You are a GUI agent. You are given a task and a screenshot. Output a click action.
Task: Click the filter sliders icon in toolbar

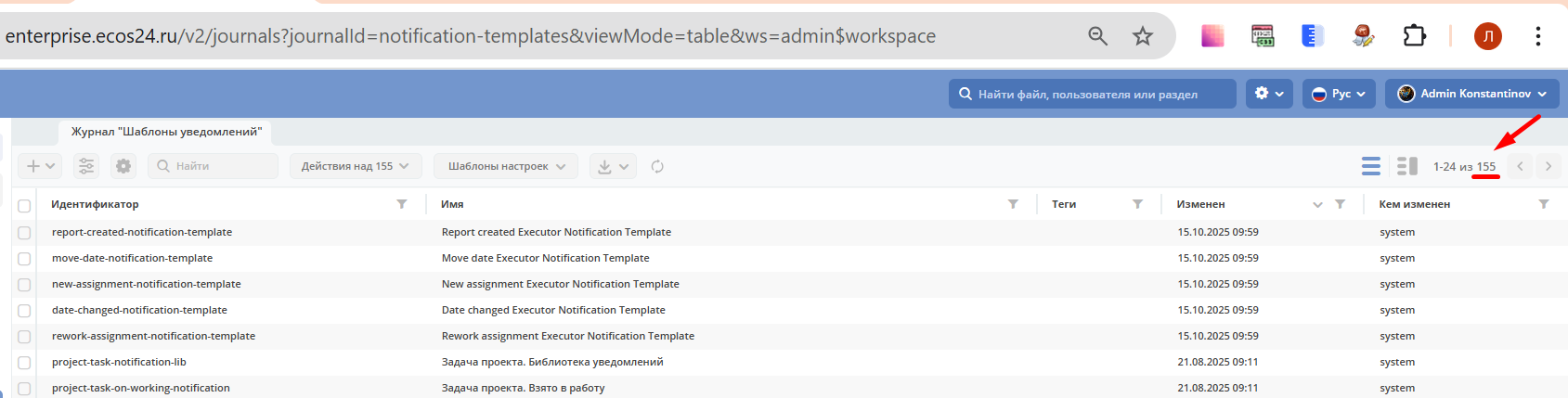point(86,166)
